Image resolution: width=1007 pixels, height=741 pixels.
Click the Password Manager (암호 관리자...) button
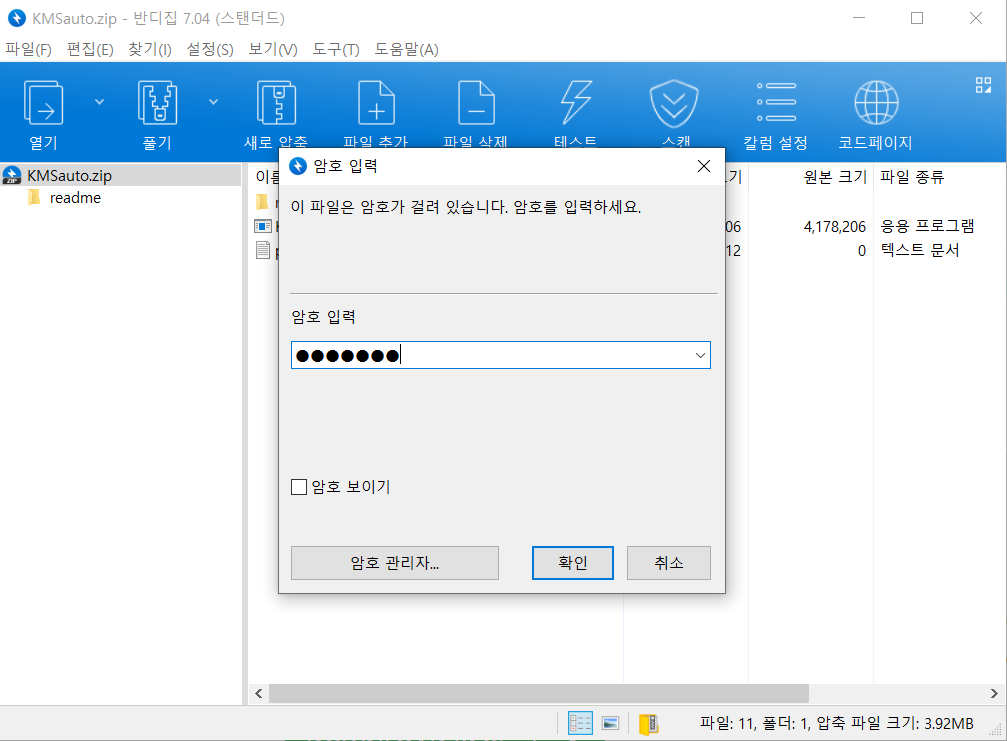click(395, 563)
